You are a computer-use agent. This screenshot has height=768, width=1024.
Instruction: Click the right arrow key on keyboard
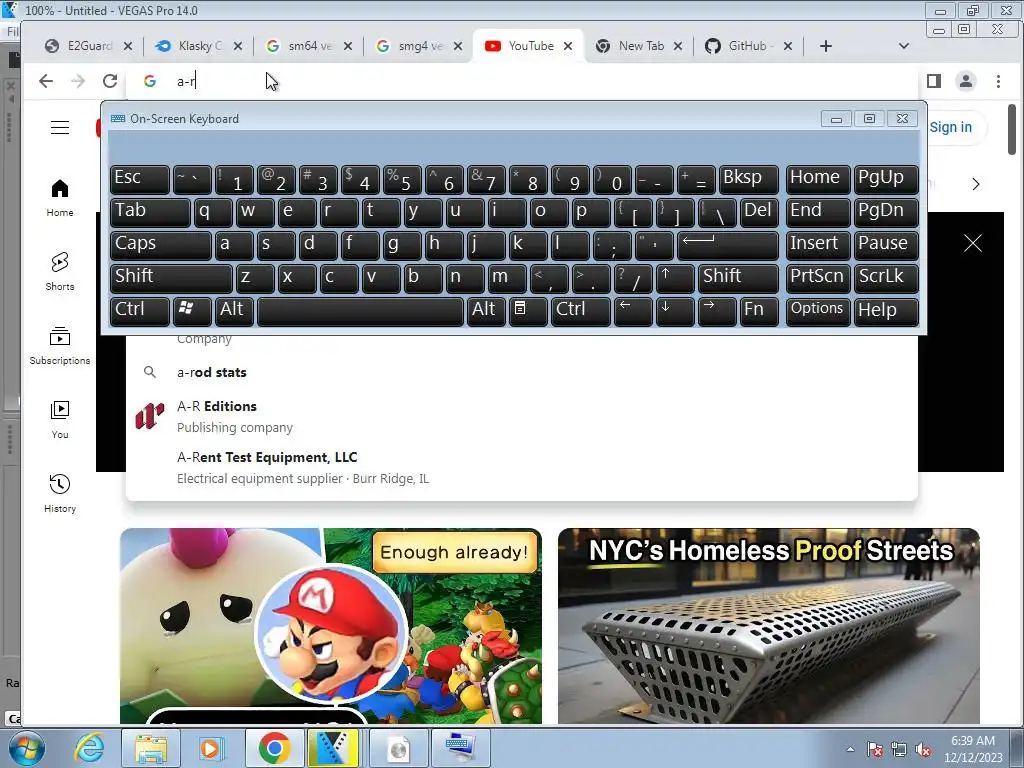(x=717, y=311)
